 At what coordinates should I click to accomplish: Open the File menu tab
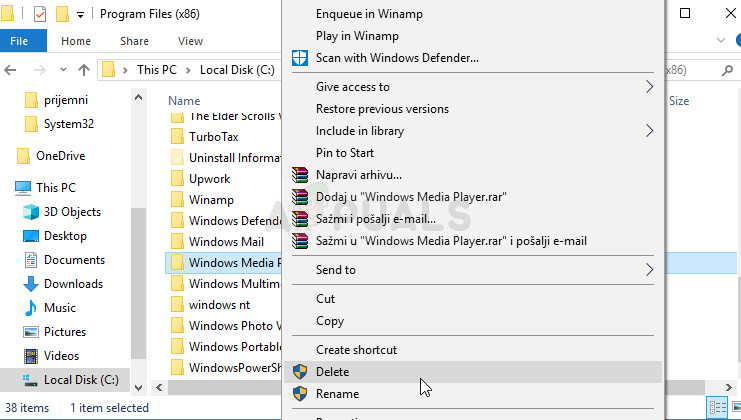[x=20, y=41]
